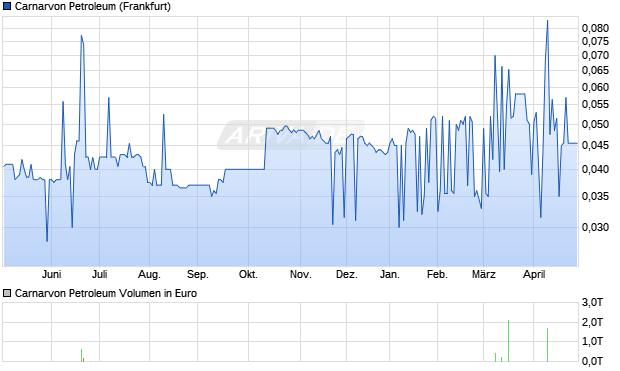
Task: Click the 0,040 price axis label
Action: [x=595, y=169]
